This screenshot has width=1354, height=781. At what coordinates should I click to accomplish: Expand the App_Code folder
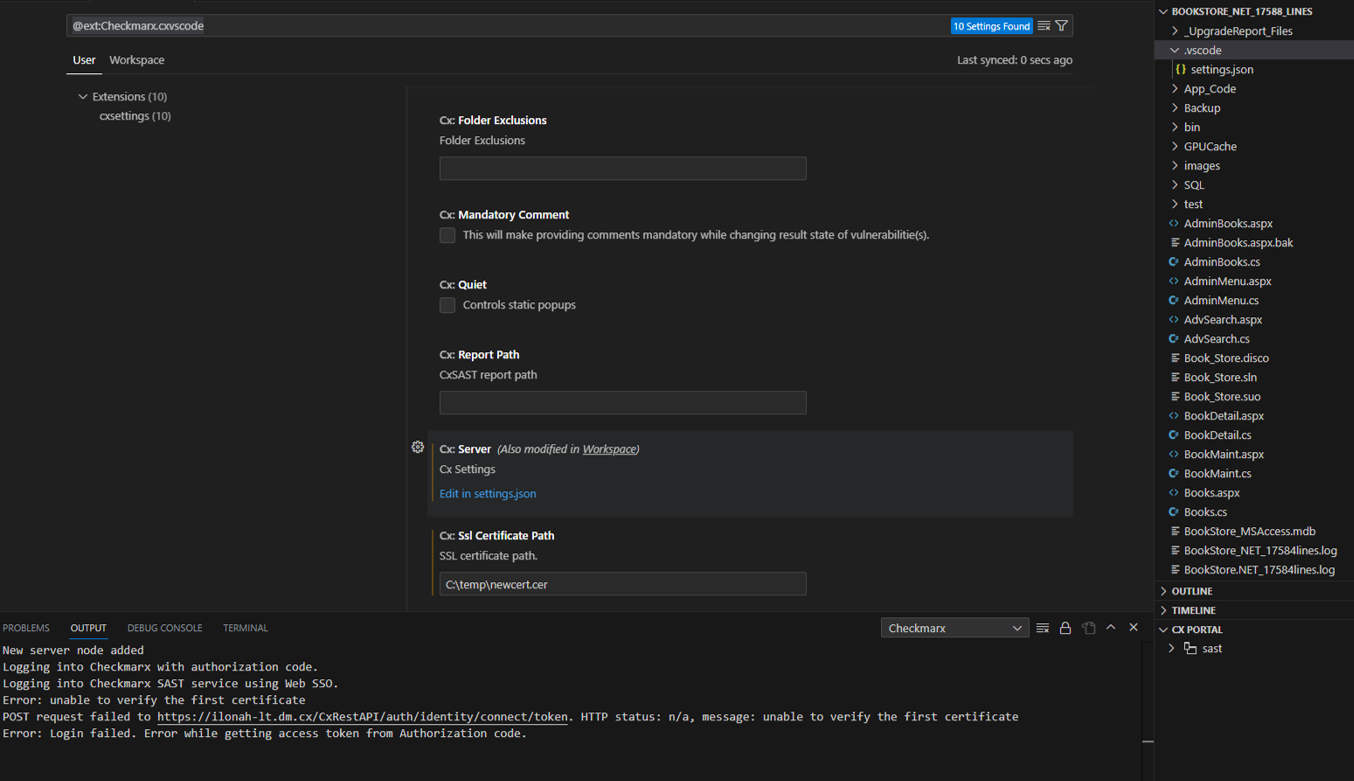(x=1175, y=89)
